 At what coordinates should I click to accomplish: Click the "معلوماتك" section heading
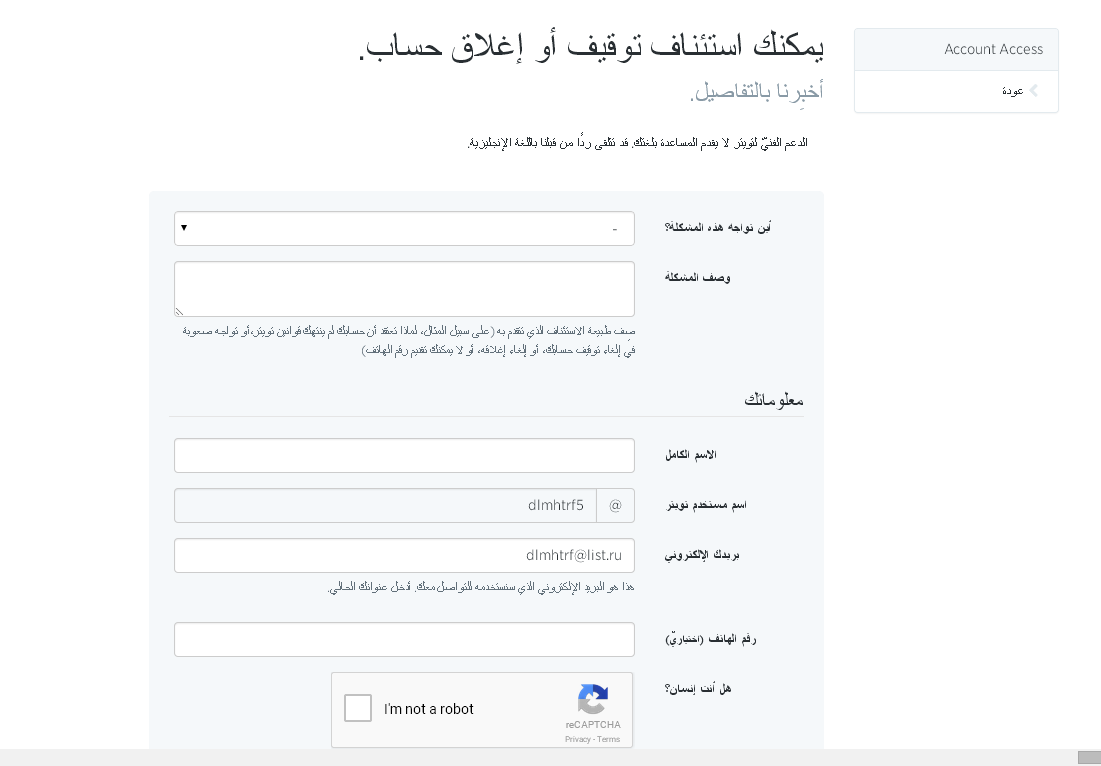point(773,400)
